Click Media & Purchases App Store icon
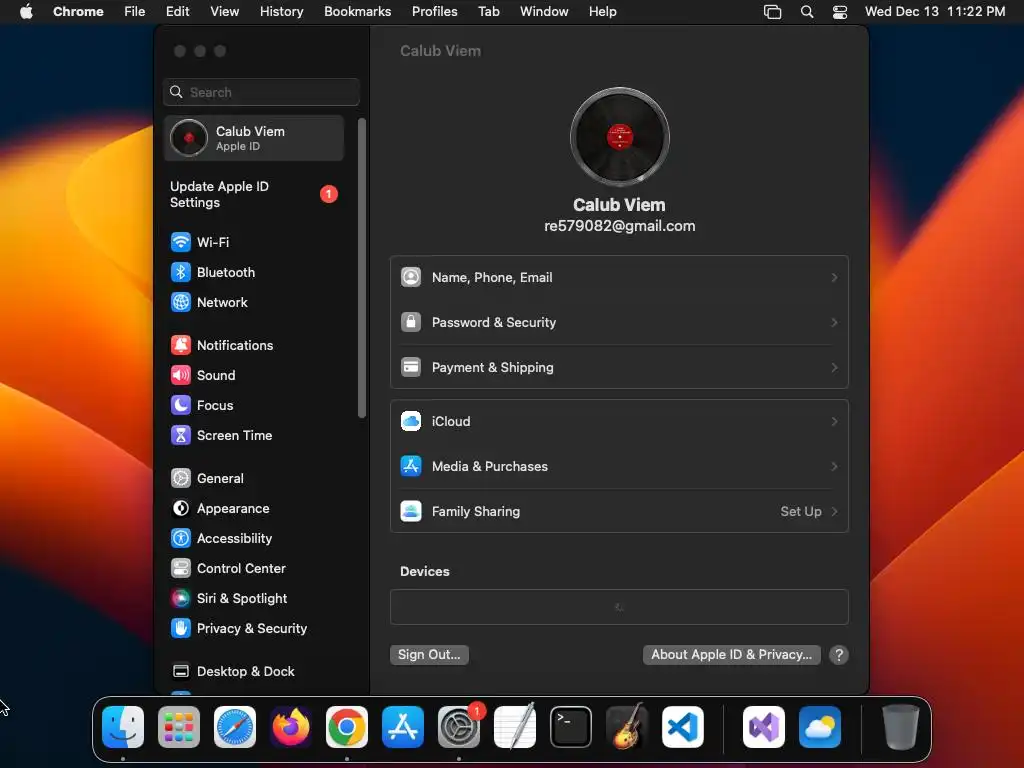 coord(411,467)
